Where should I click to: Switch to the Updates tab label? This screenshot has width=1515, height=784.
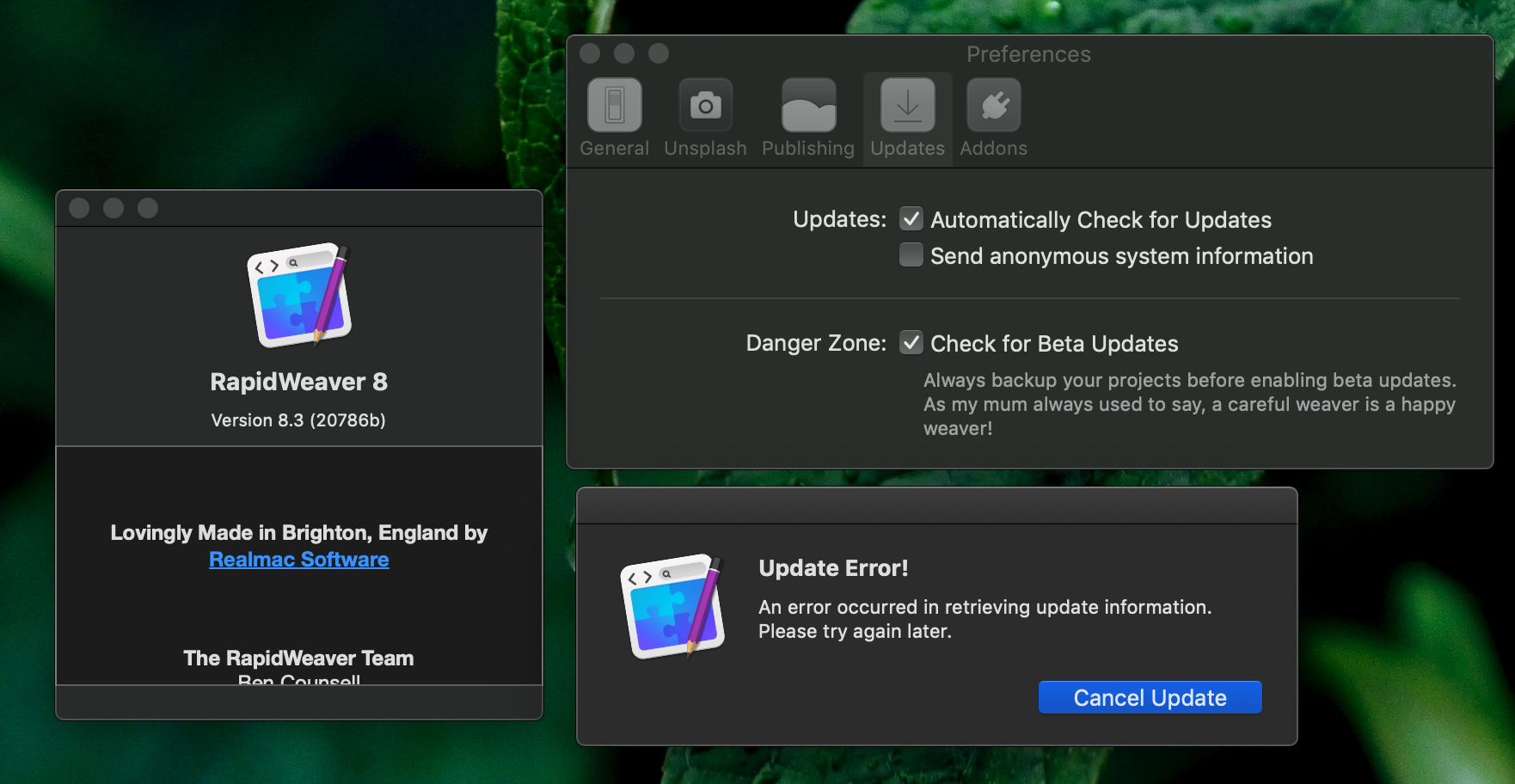pyautogui.click(x=907, y=148)
